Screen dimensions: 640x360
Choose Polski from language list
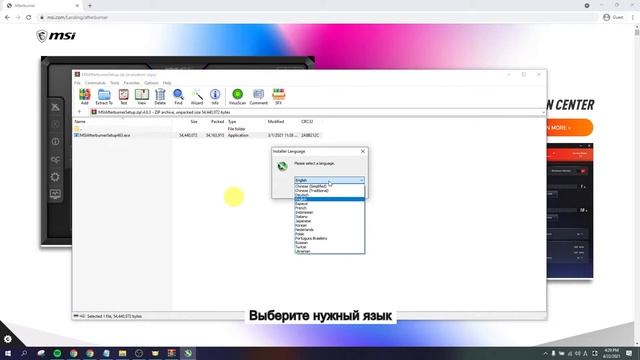tap(329, 234)
